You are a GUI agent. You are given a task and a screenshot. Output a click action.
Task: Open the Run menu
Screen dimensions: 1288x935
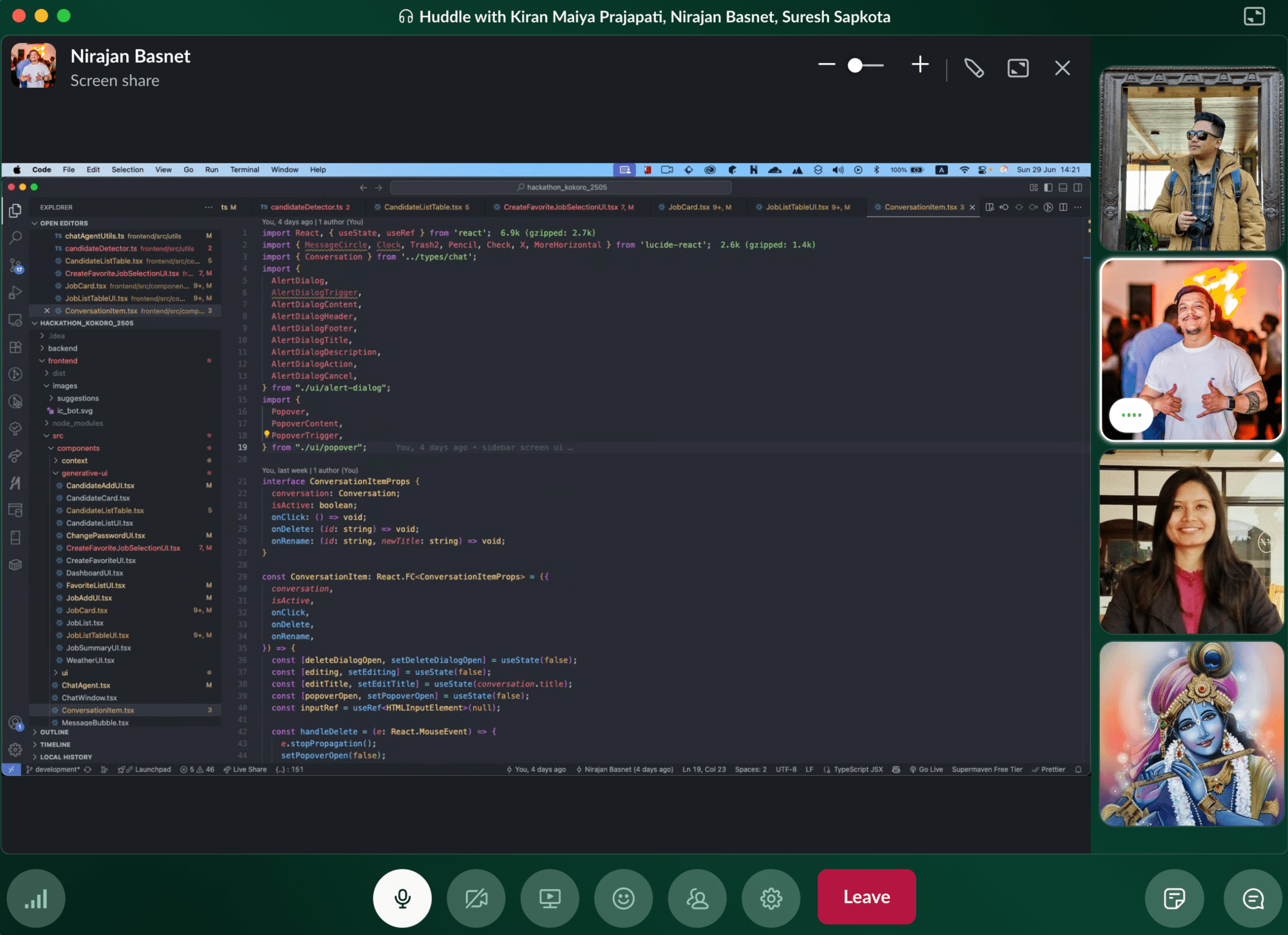pyautogui.click(x=211, y=170)
